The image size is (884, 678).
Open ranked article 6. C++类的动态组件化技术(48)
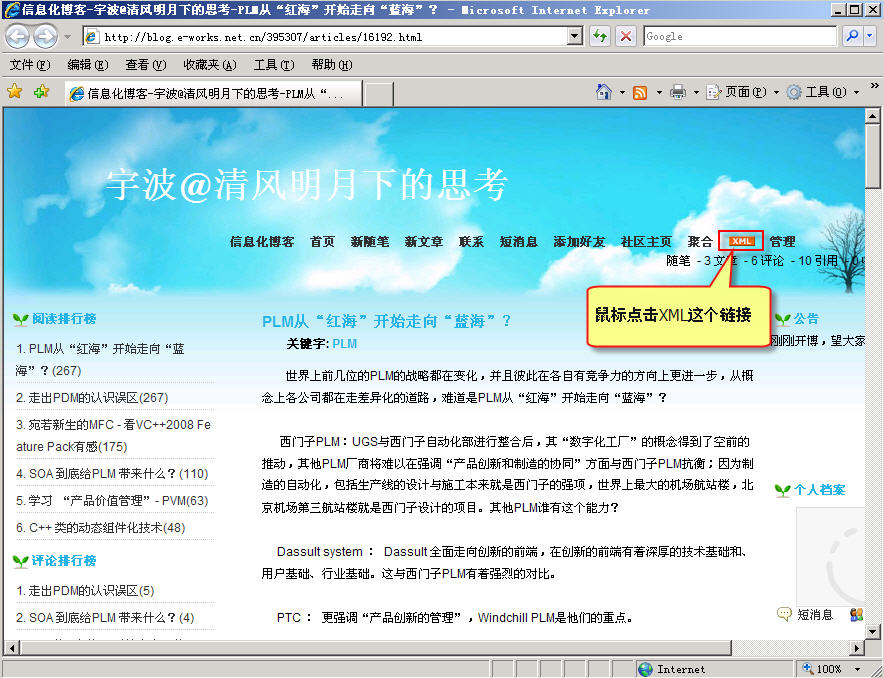point(100,528)
